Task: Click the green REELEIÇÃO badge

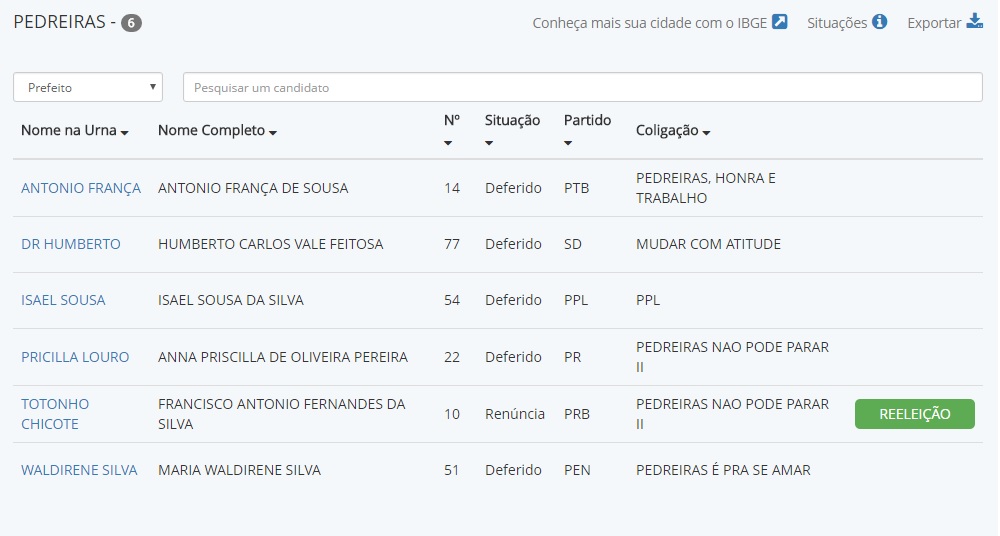Action: click(x=914, y=414)
